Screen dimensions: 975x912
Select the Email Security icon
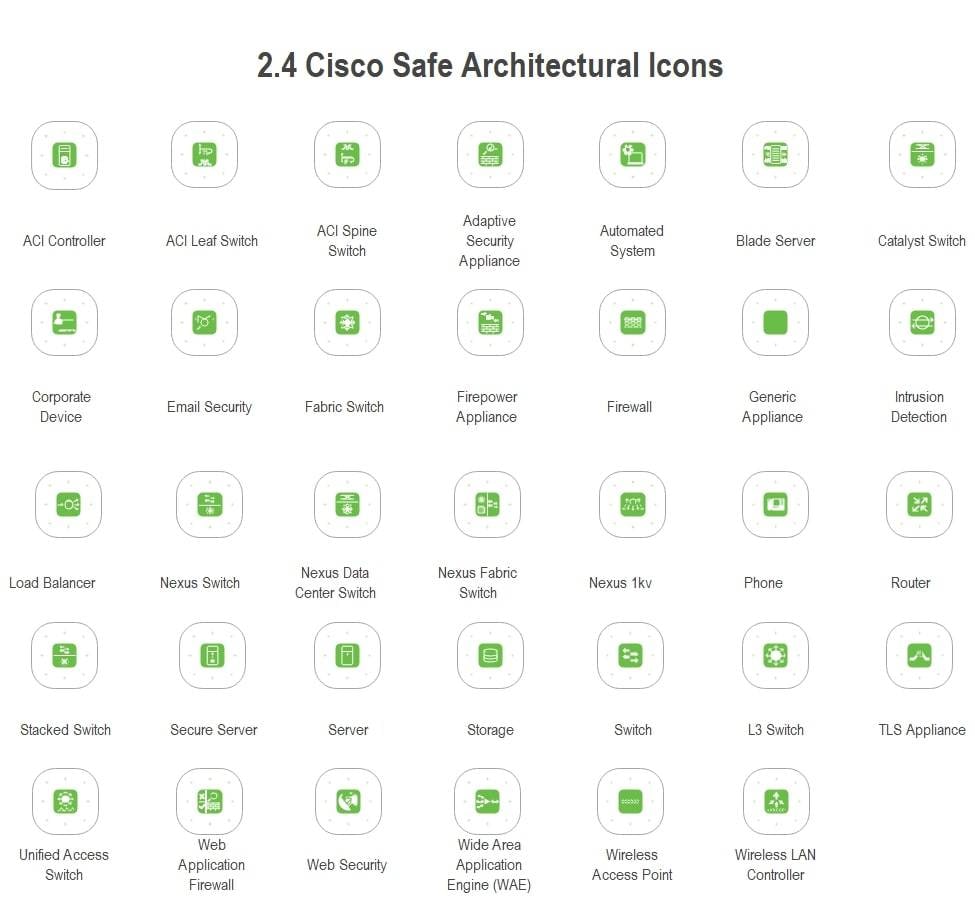click(205, 322)
